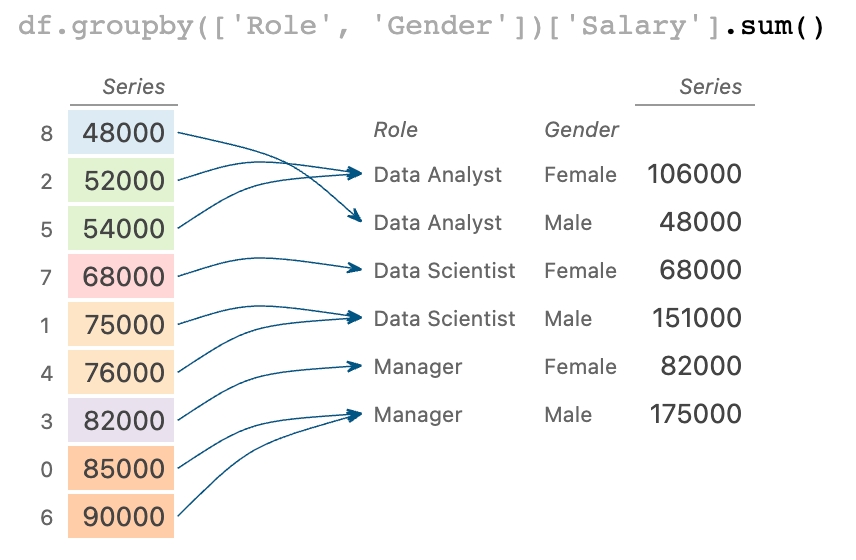The image size is (856, 560).
Task: Click the Gender column header
Action: [581, 130]
